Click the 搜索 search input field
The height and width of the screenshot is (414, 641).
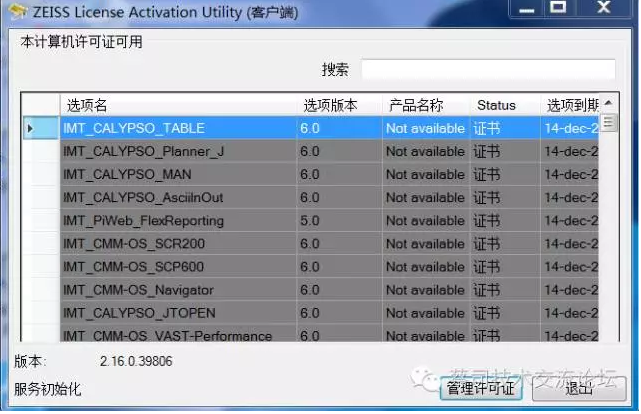pos(489,69)
